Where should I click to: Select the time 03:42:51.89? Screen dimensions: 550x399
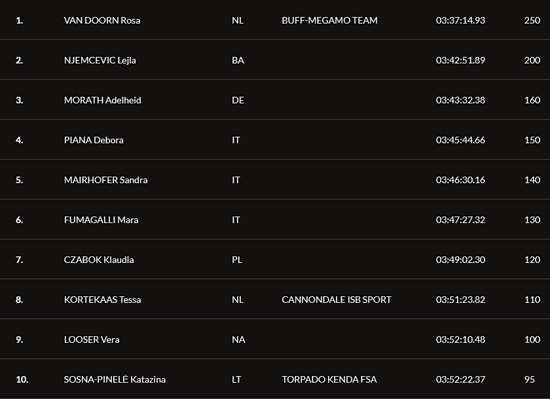click(461, 60)
